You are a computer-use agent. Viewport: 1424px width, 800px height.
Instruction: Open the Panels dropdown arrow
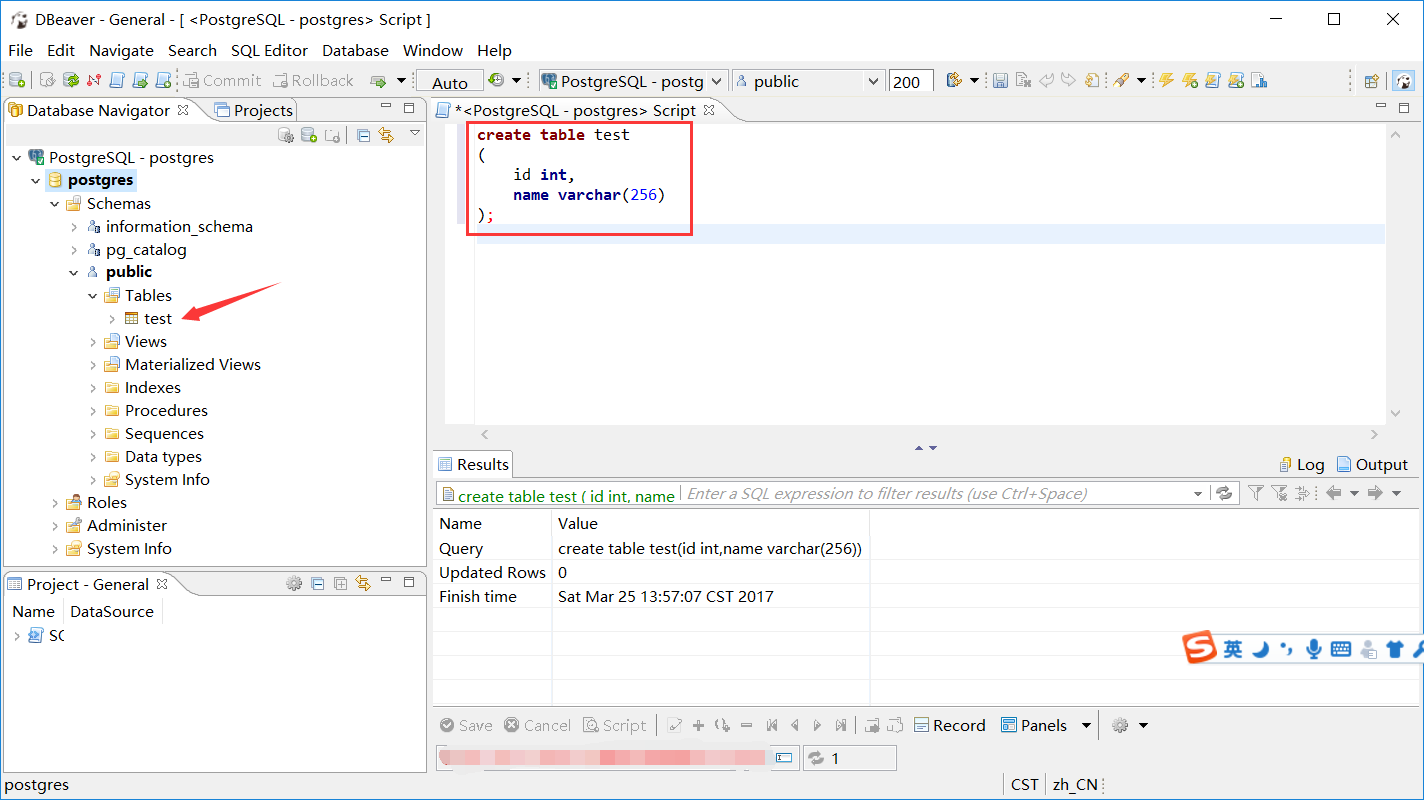pyautogui.click(x=1086, y=725)
